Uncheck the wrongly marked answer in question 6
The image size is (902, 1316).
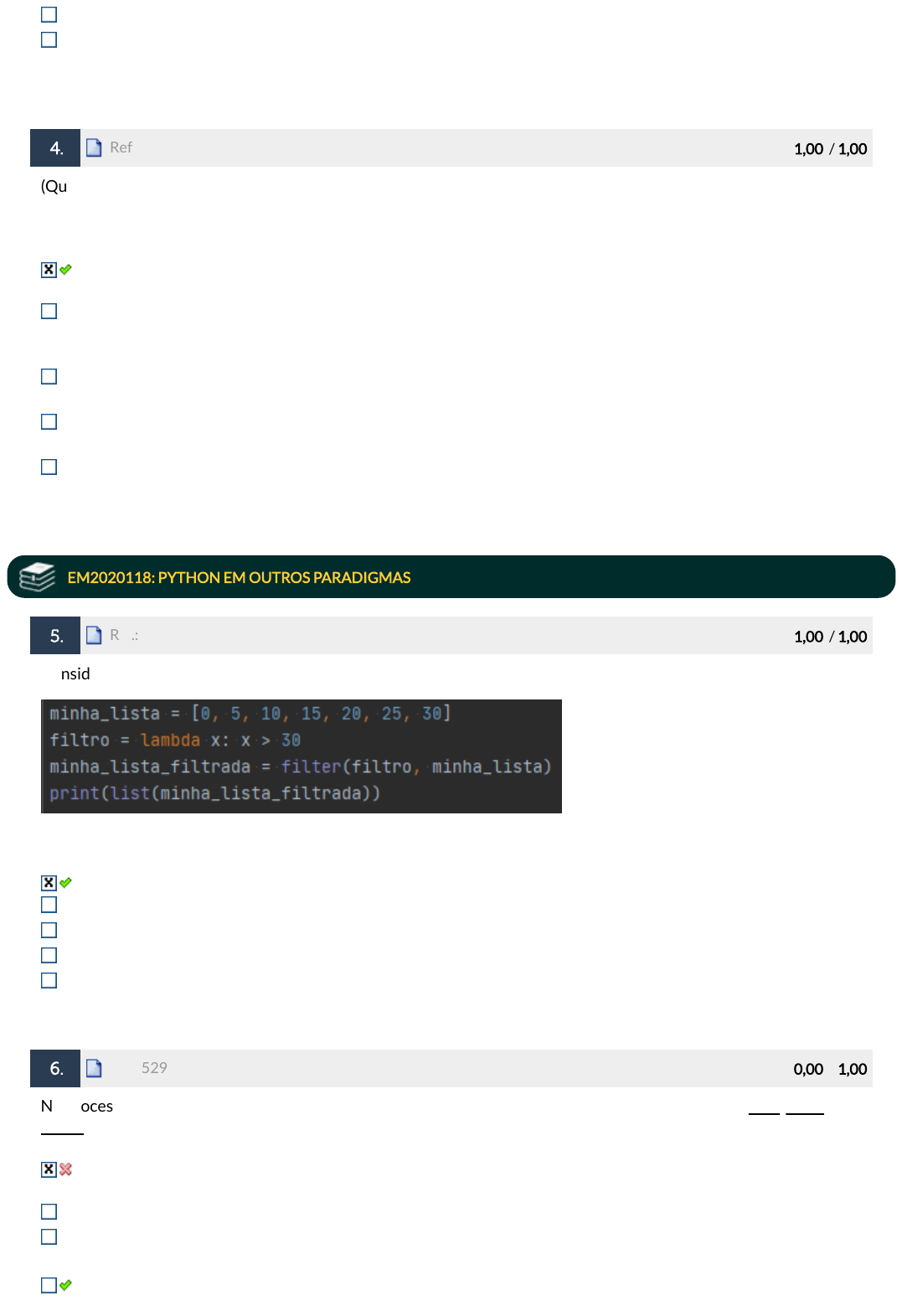pyautogui.click(x=49, y=1169)
